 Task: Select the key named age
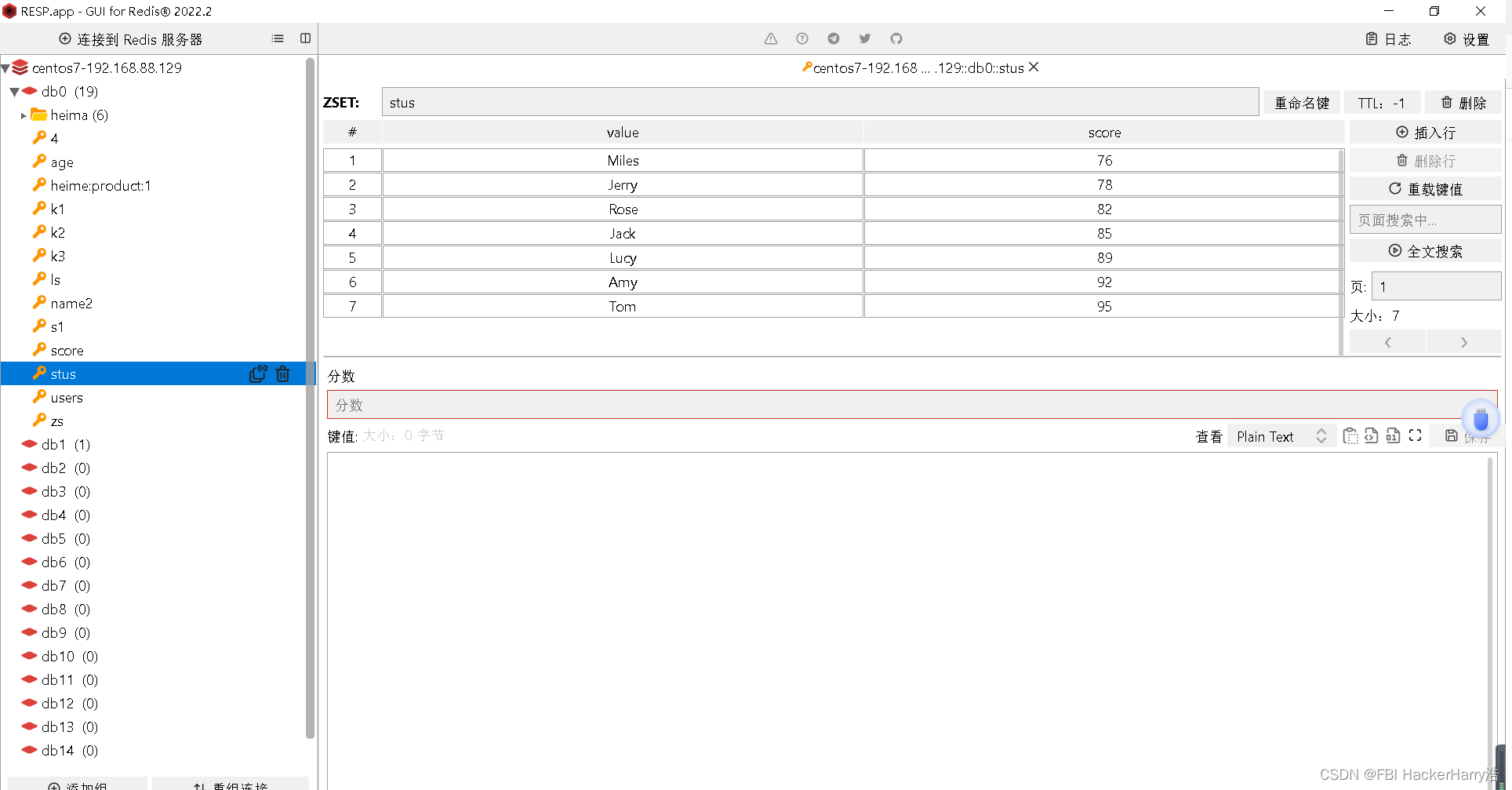click(x=62, y=162)
